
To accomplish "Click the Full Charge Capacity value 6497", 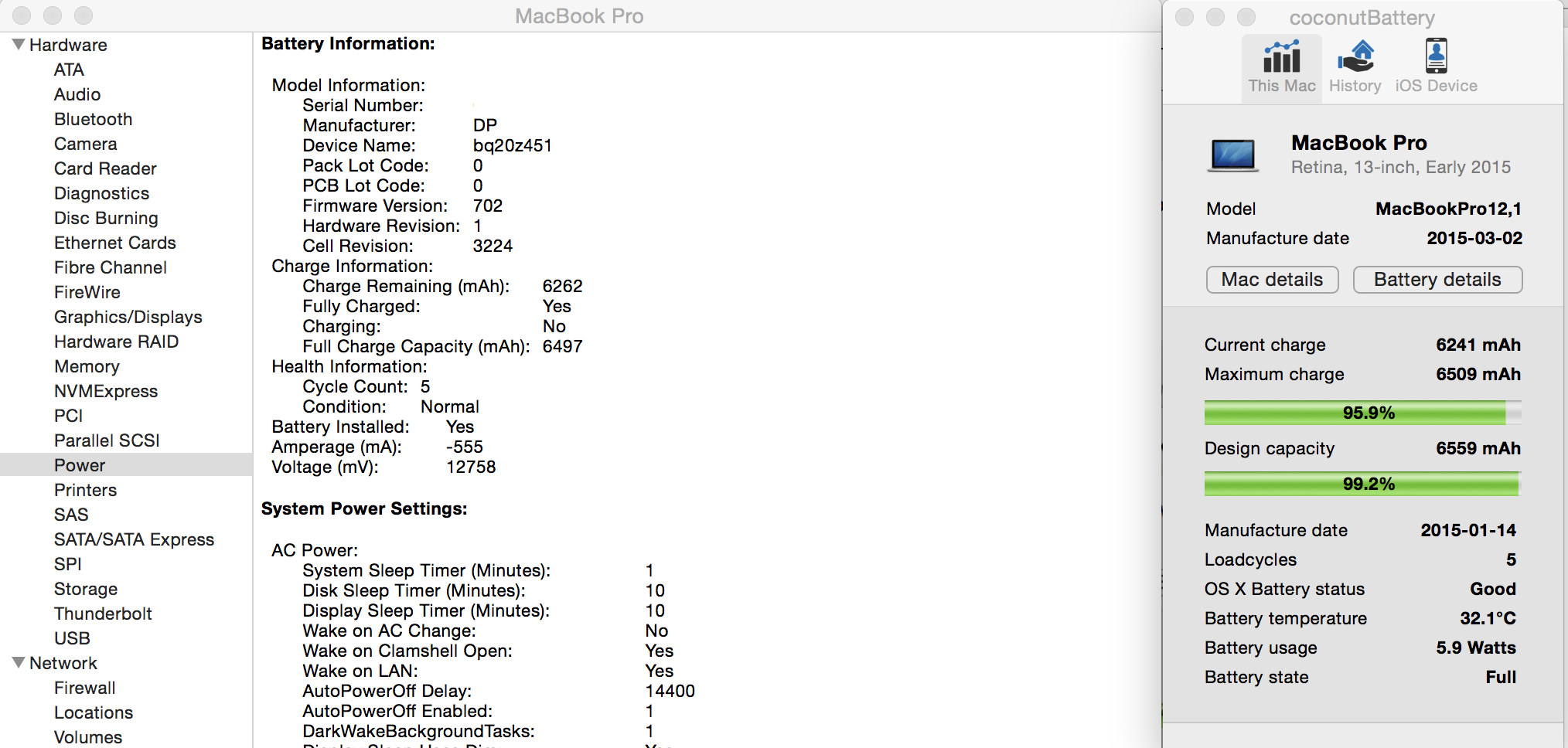I will (x=562, y=346).
